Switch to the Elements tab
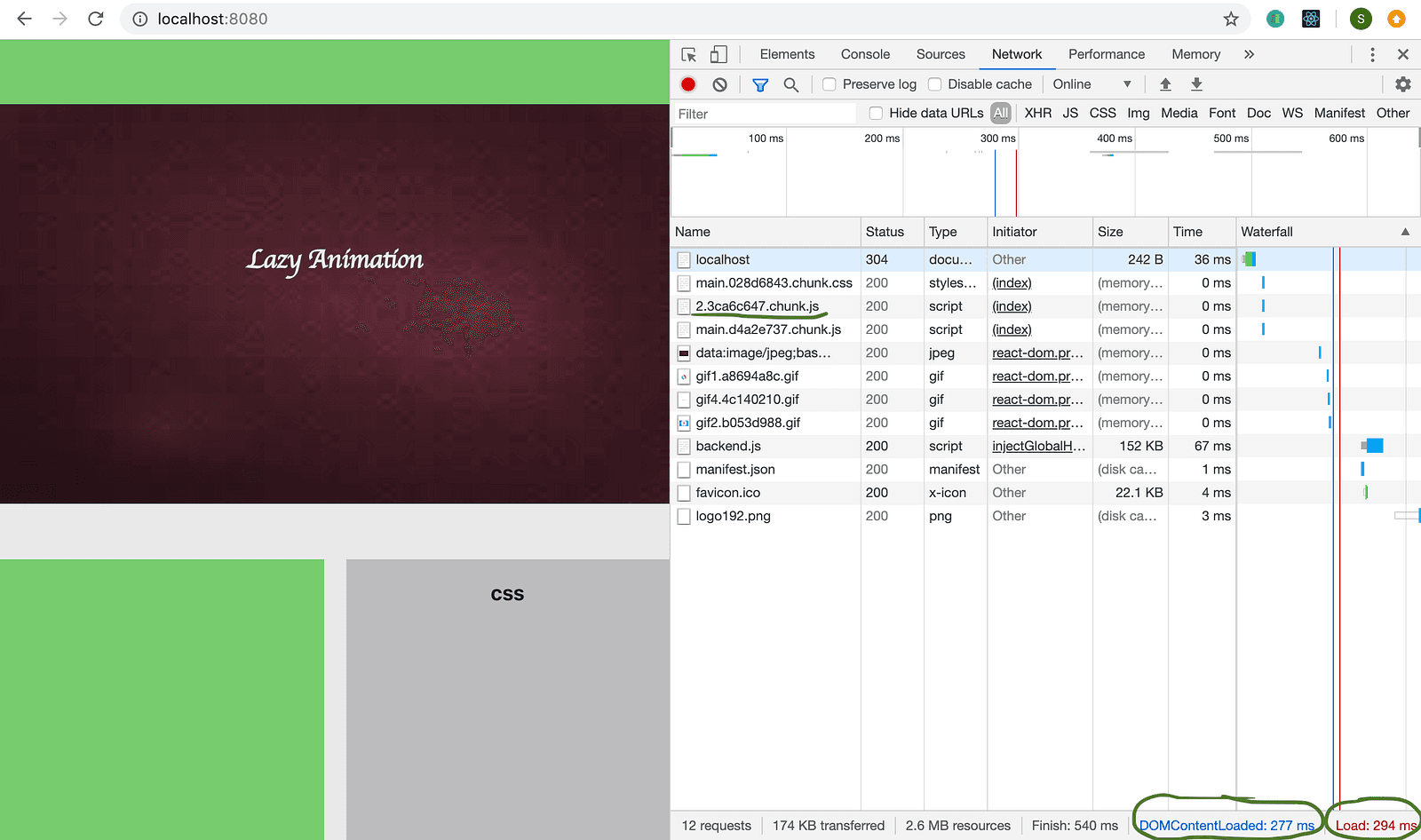 787,54
